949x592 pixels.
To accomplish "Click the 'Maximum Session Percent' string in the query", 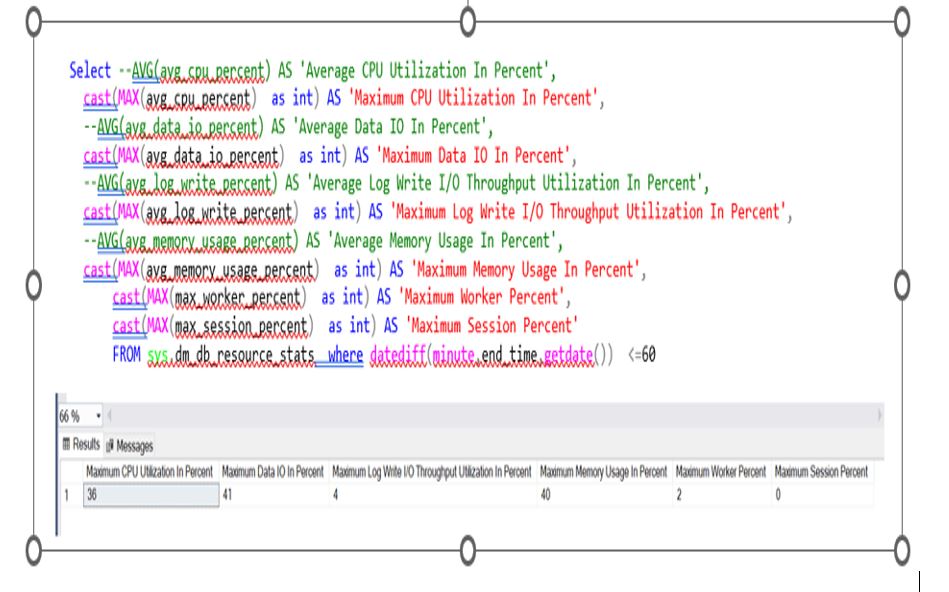I will pos(491,326).
